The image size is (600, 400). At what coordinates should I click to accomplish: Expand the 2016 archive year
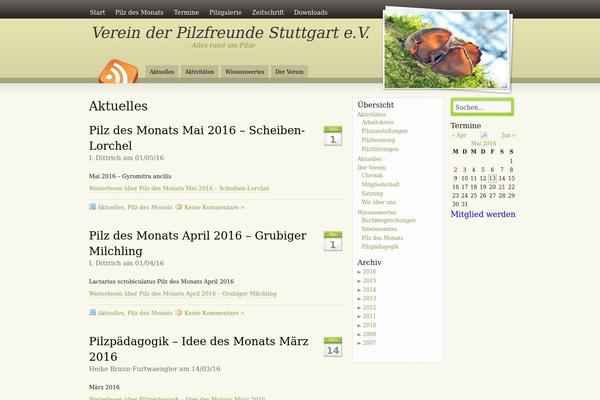pos(359,272)
